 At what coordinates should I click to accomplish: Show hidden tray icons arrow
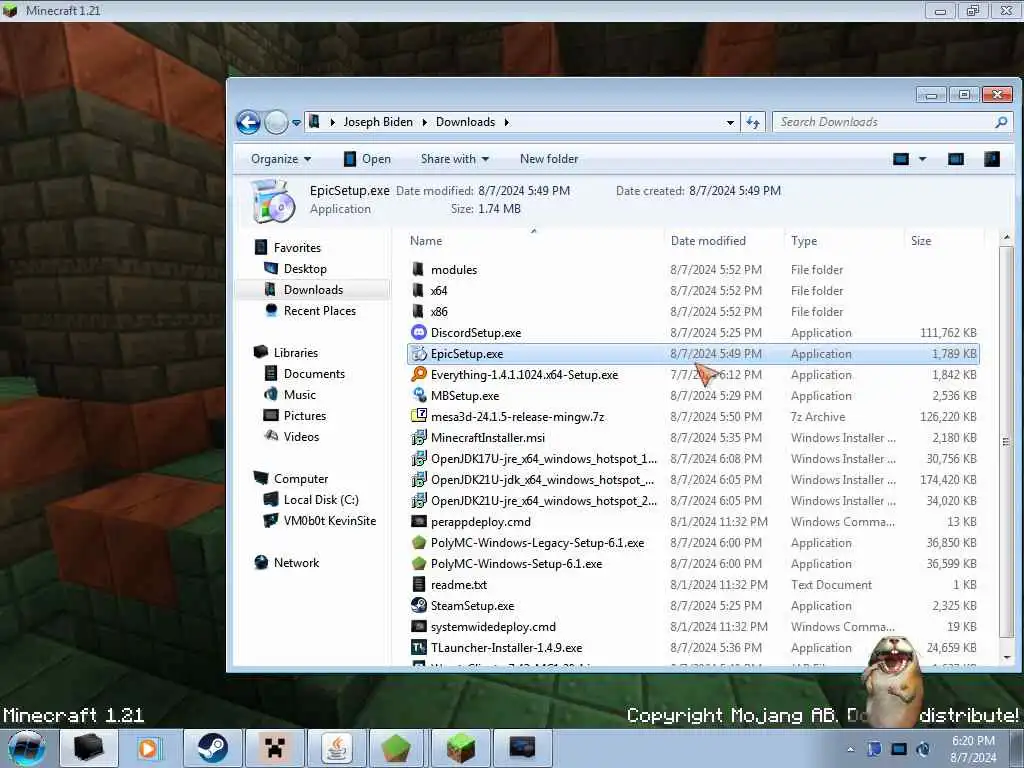click(850, 750)
